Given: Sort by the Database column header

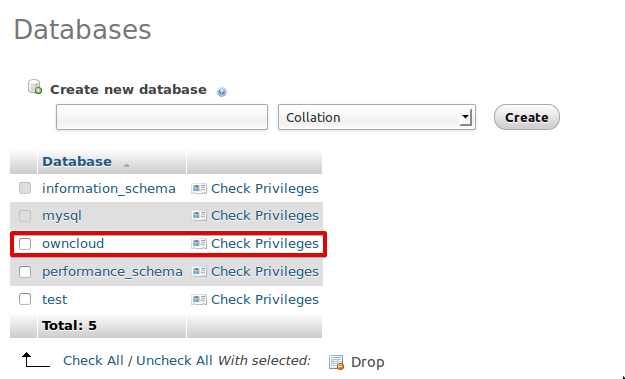Looking at the screenshot, I should (77, 162).
